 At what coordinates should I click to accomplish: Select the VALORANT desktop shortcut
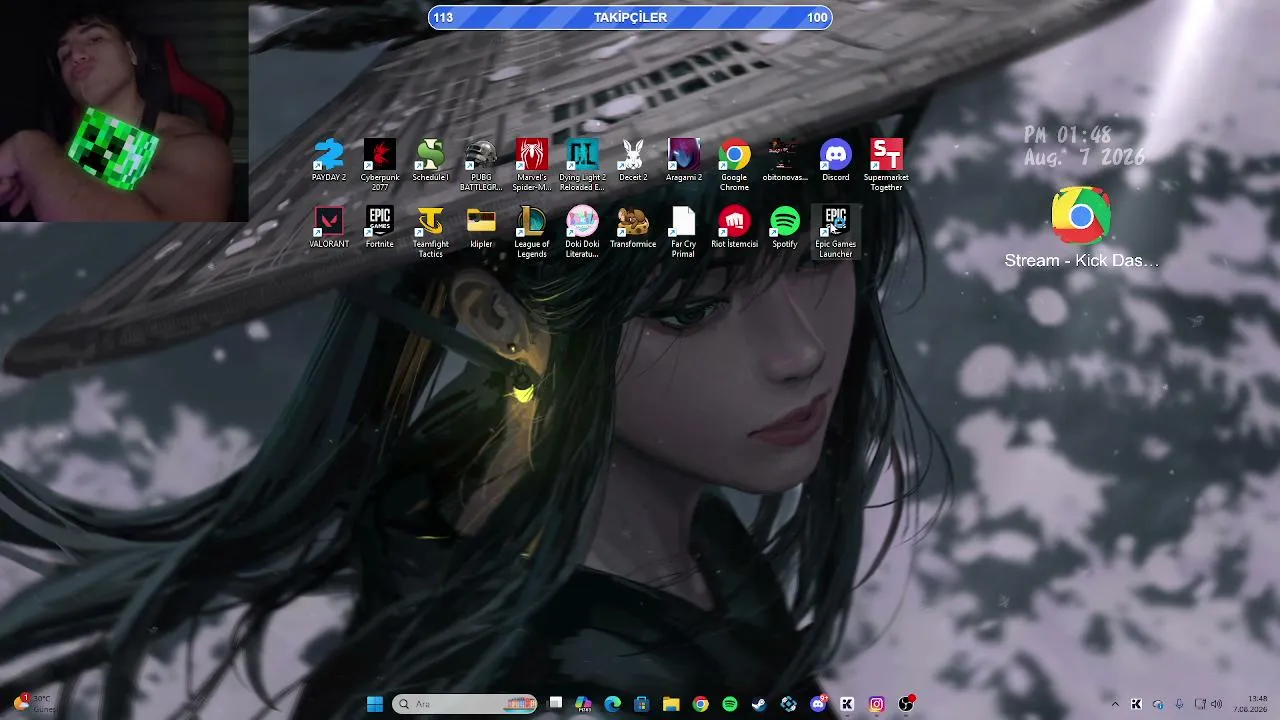[x=329, y=227]
